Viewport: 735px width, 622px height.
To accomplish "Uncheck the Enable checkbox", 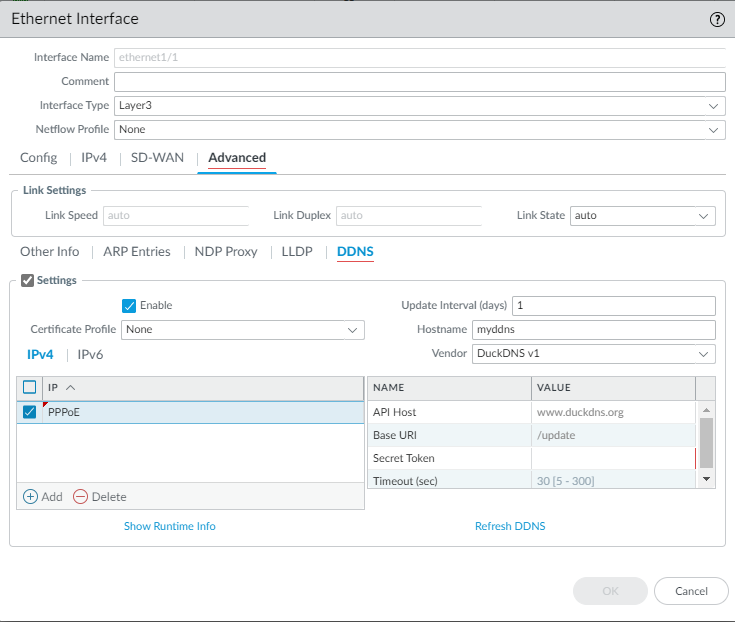I will point(129,305).
